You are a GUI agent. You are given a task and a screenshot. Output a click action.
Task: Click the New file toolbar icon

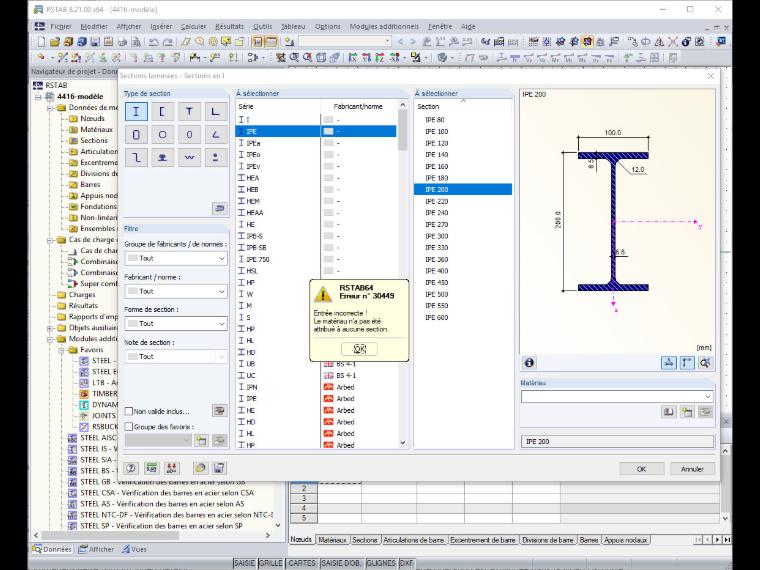pyautogui.click(x=42, y=42)
